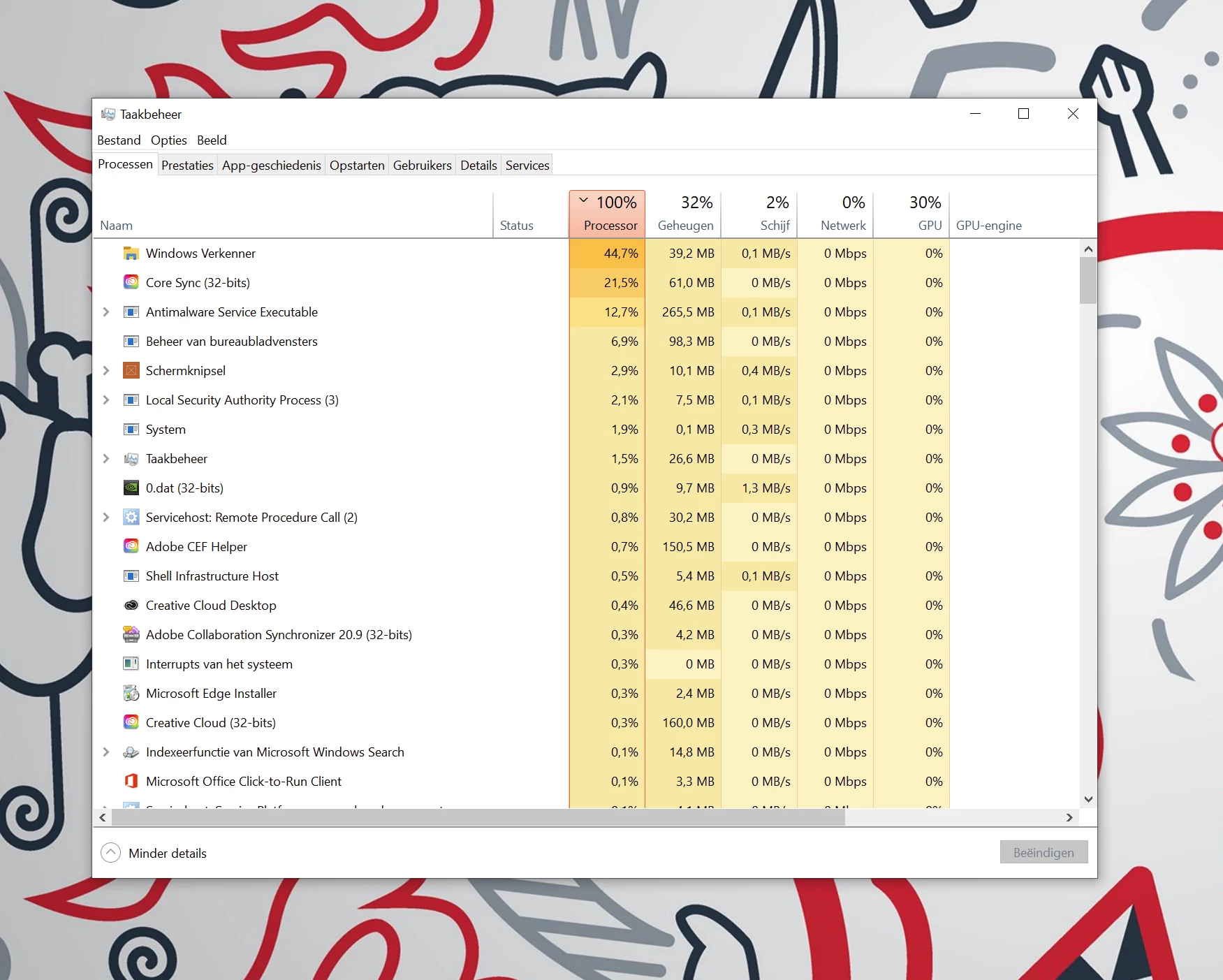1223x980 pixels.
Task: Expand Servicehost: Remote Procedure Call group
Action: click(x=106, y=518)
